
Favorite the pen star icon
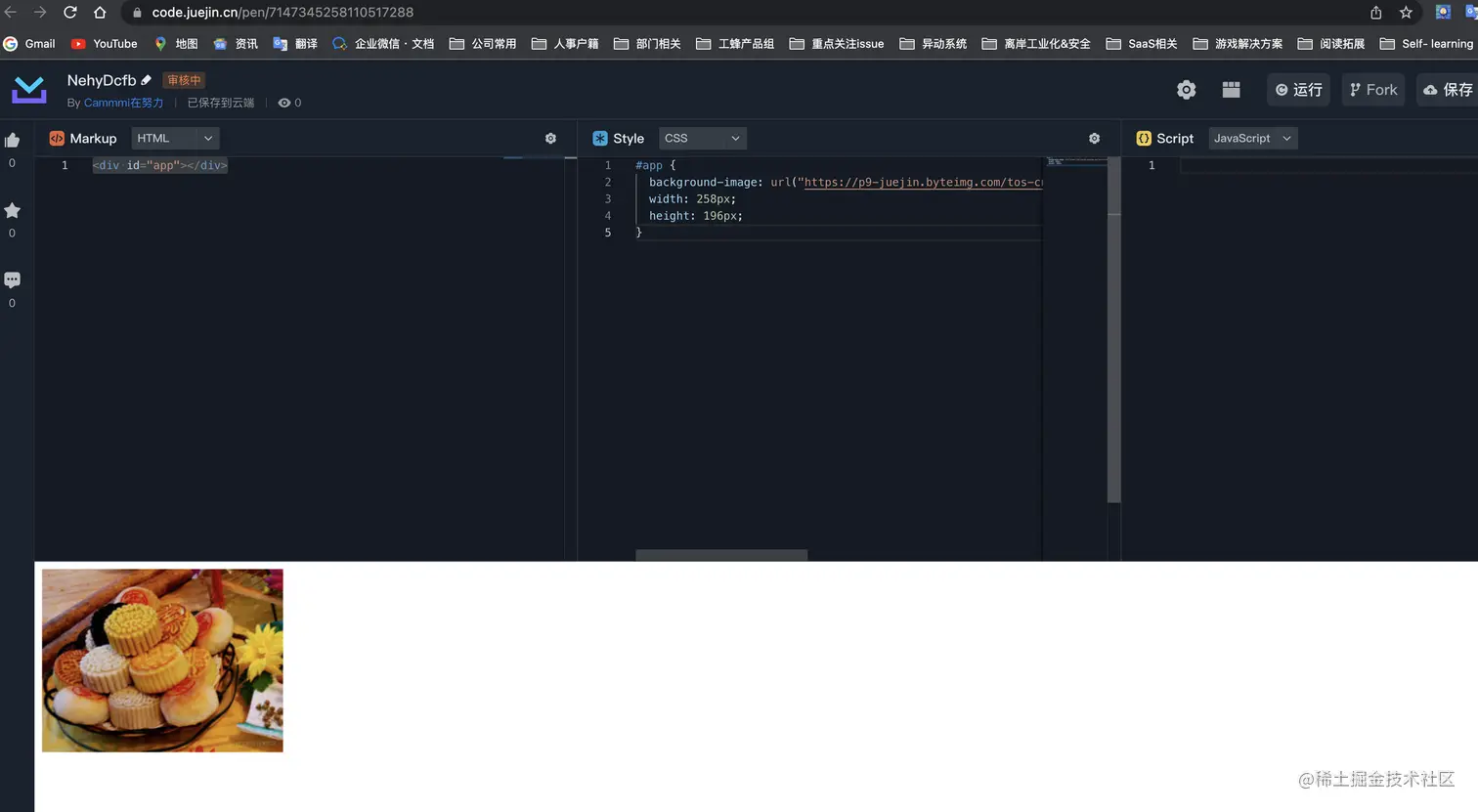coord(13,210)
